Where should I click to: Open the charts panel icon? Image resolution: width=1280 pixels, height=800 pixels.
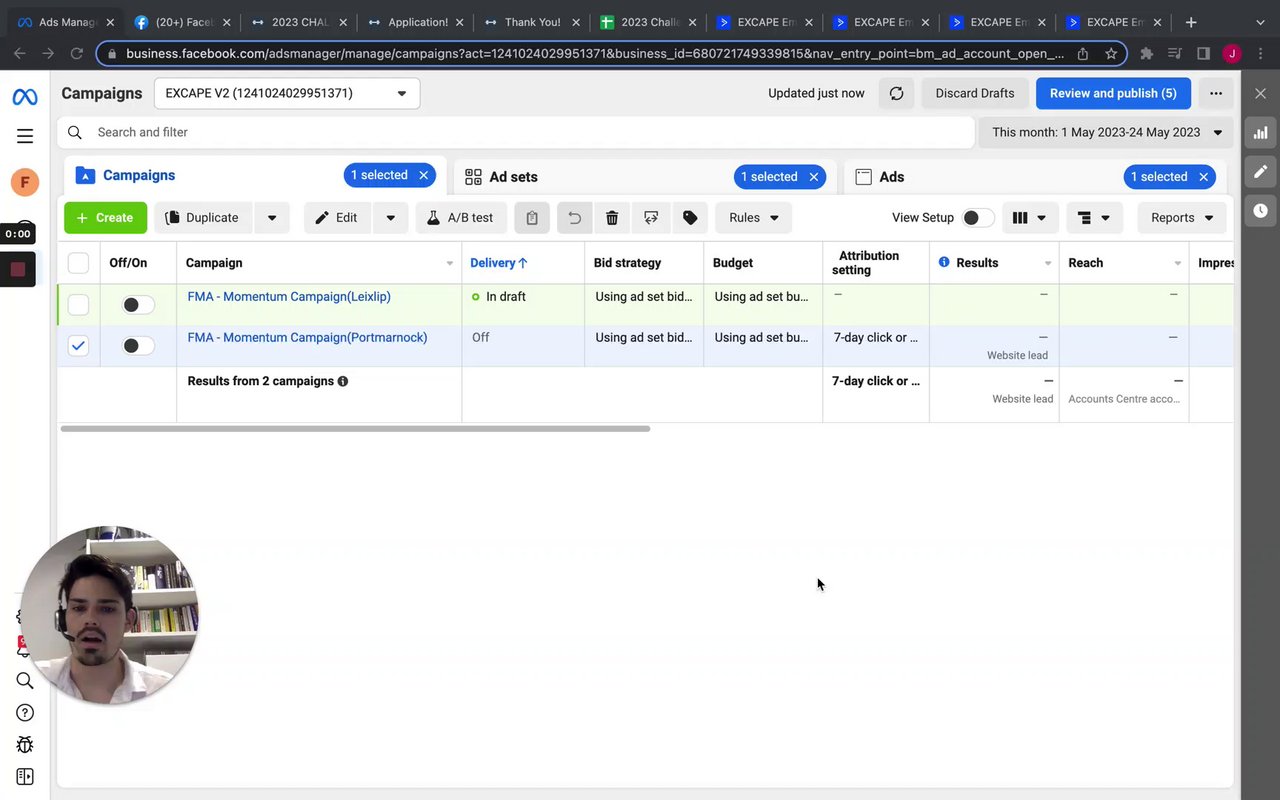tap(1260, 132)
